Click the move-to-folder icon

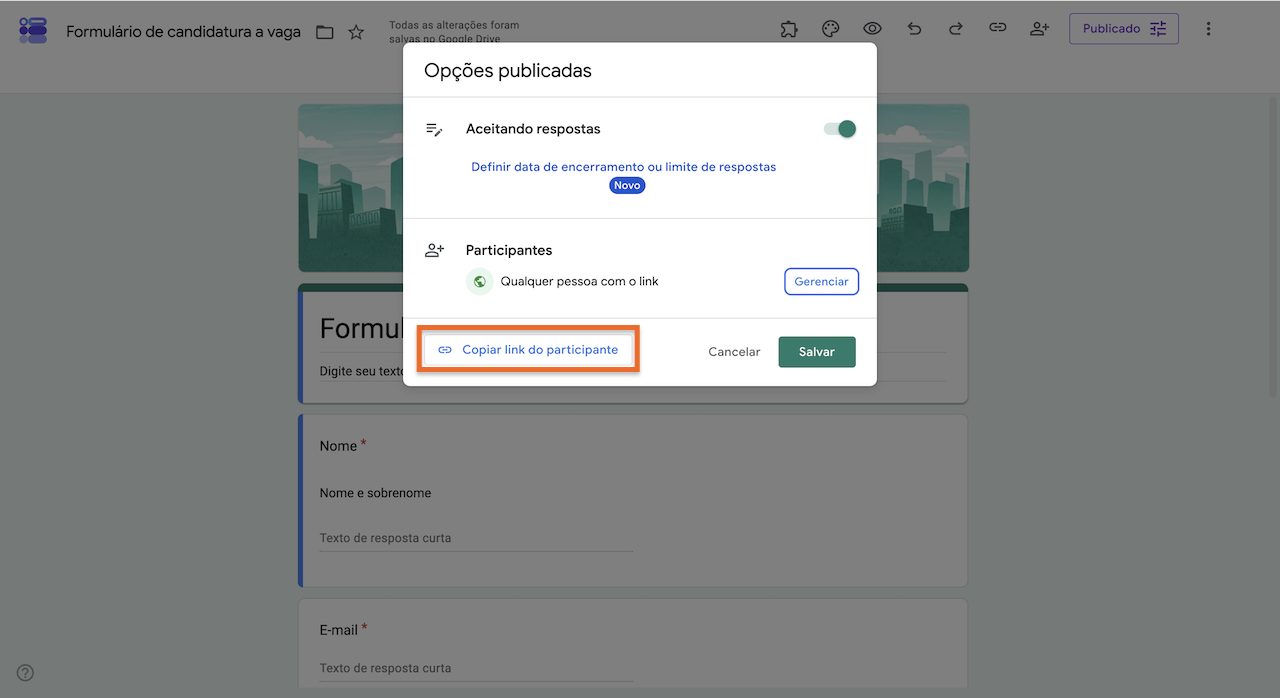pos(325,32)
